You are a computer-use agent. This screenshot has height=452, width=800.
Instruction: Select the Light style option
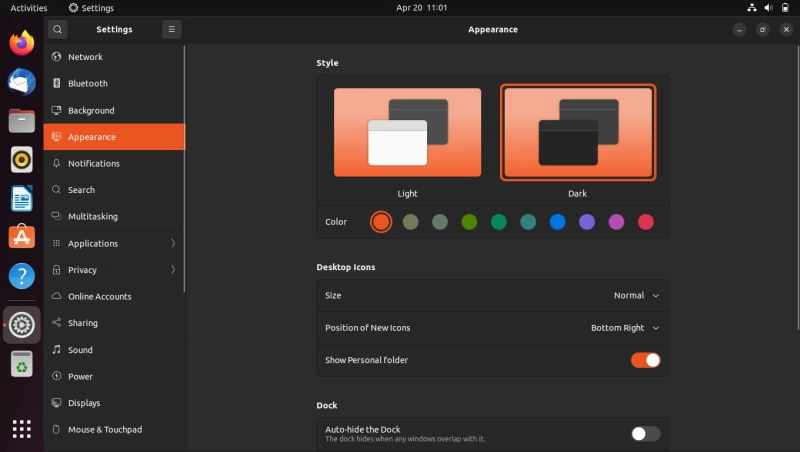[x=407, y=133]
